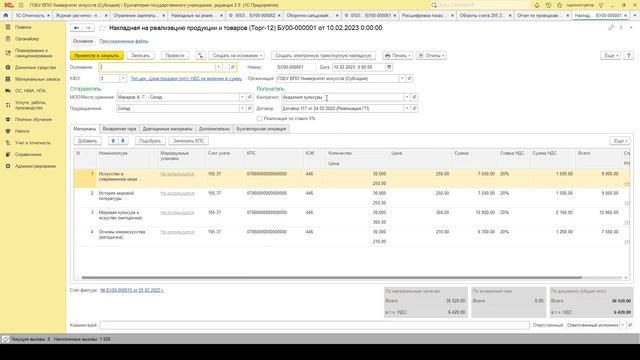Open history clock icon in title bar

[548, 5]
